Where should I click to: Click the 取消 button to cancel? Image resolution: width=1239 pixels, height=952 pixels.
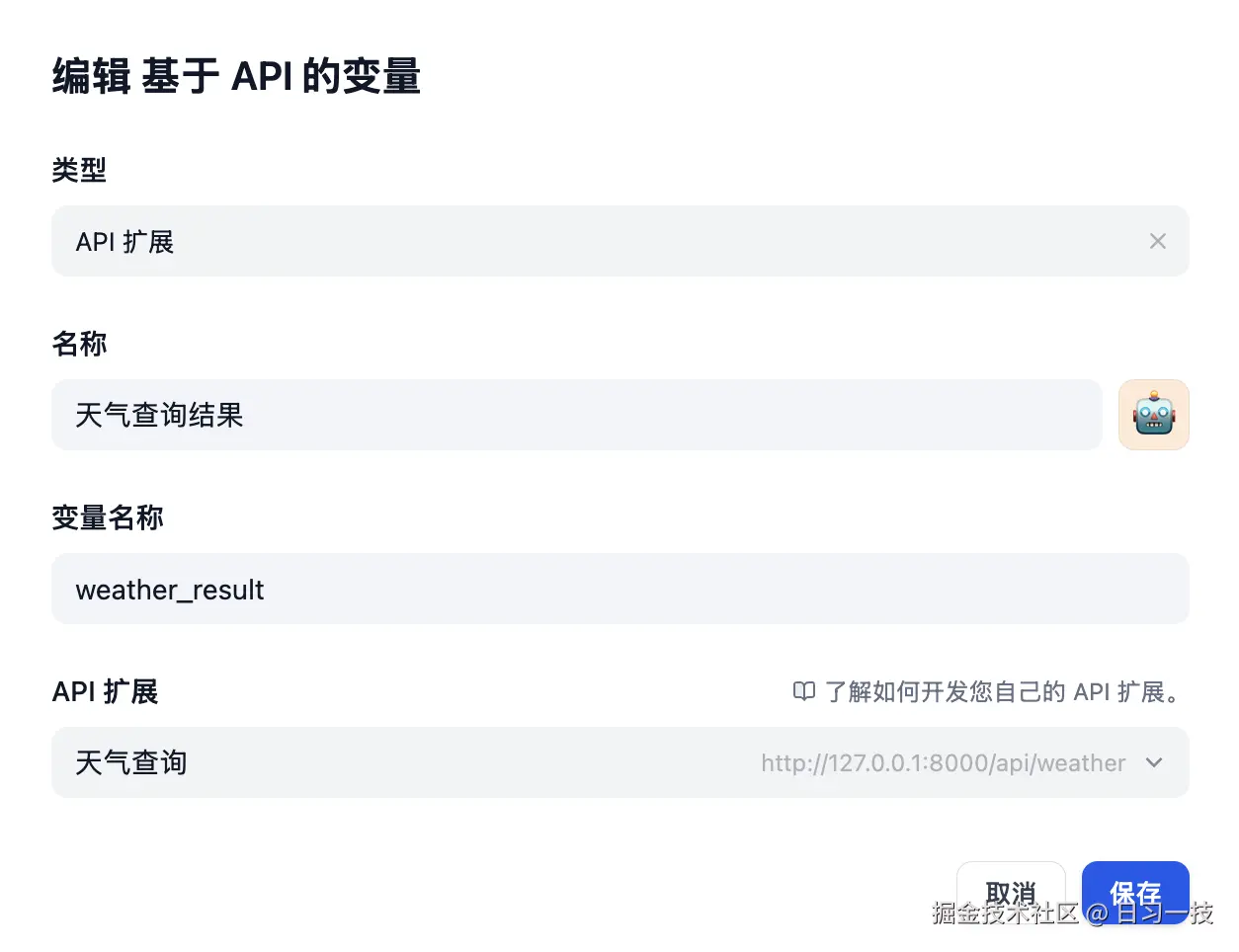[1010, 891]
